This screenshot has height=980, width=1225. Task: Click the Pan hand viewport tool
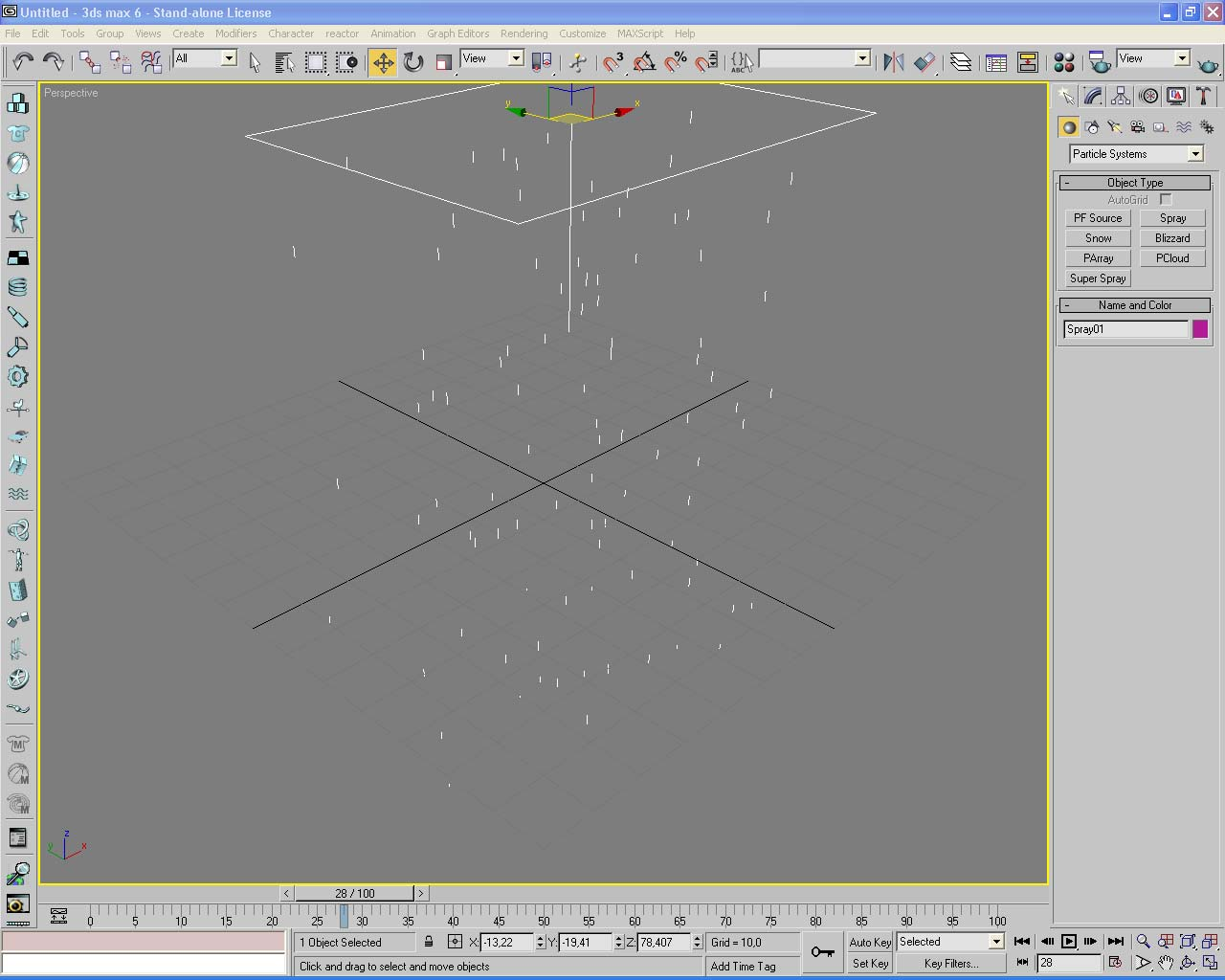tap(1165, 963)
